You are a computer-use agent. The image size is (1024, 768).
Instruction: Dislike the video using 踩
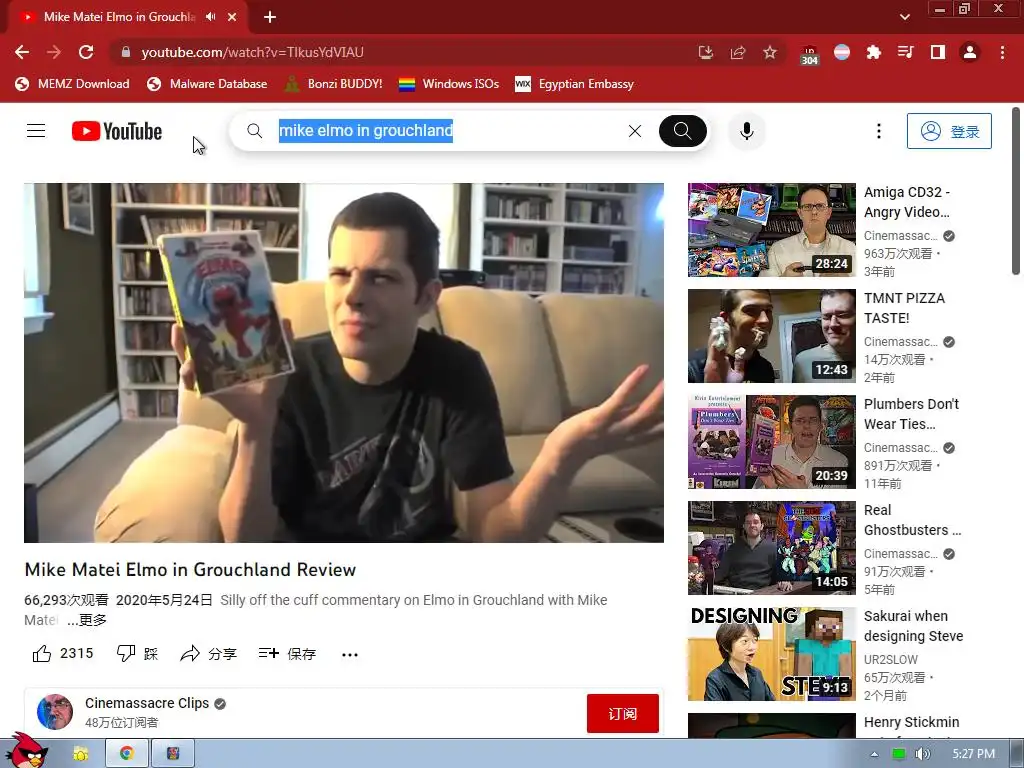pos(137,654)
